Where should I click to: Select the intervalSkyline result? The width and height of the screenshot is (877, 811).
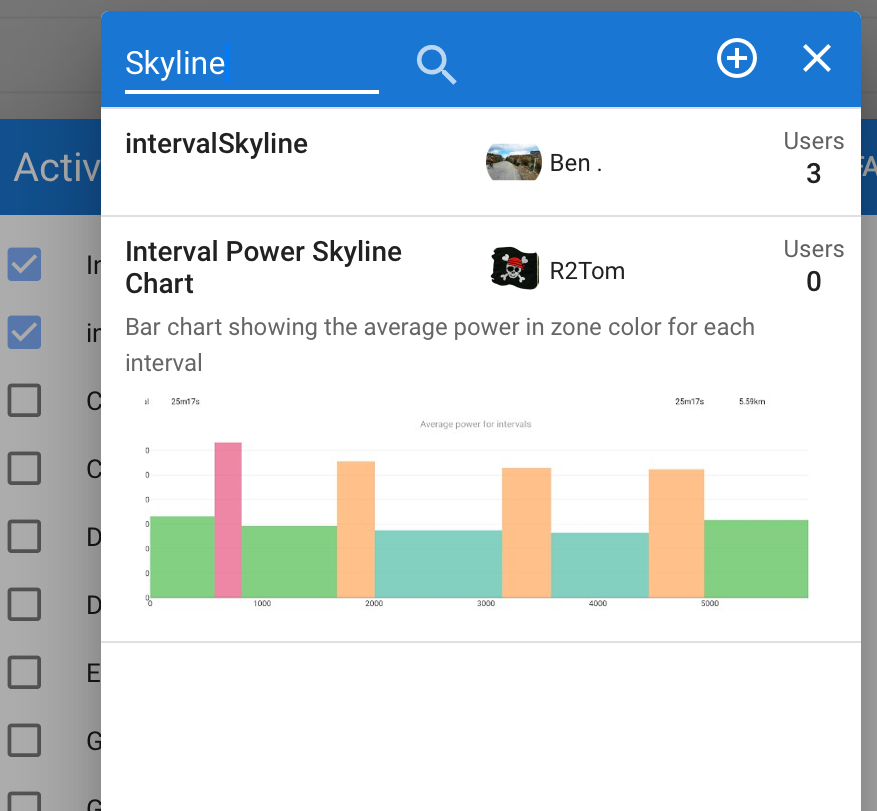tap(216, 144)
